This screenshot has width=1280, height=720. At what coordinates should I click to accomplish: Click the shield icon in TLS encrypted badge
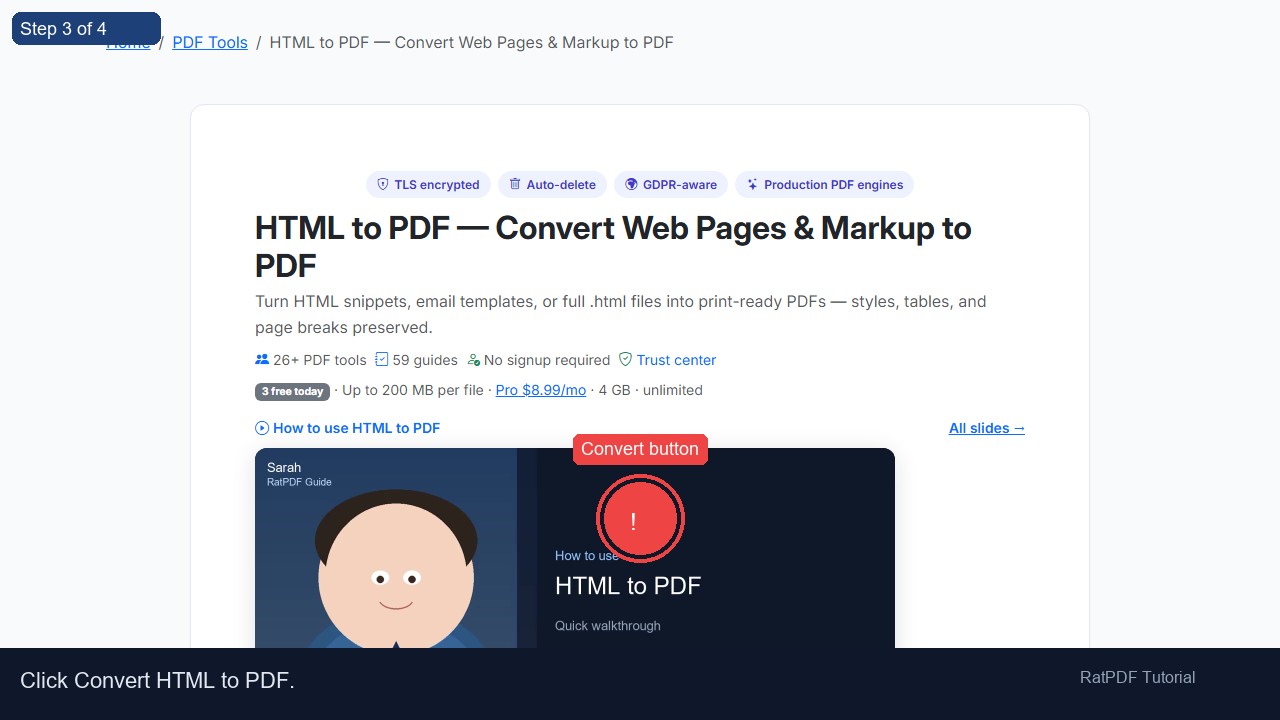pos(383,184)
